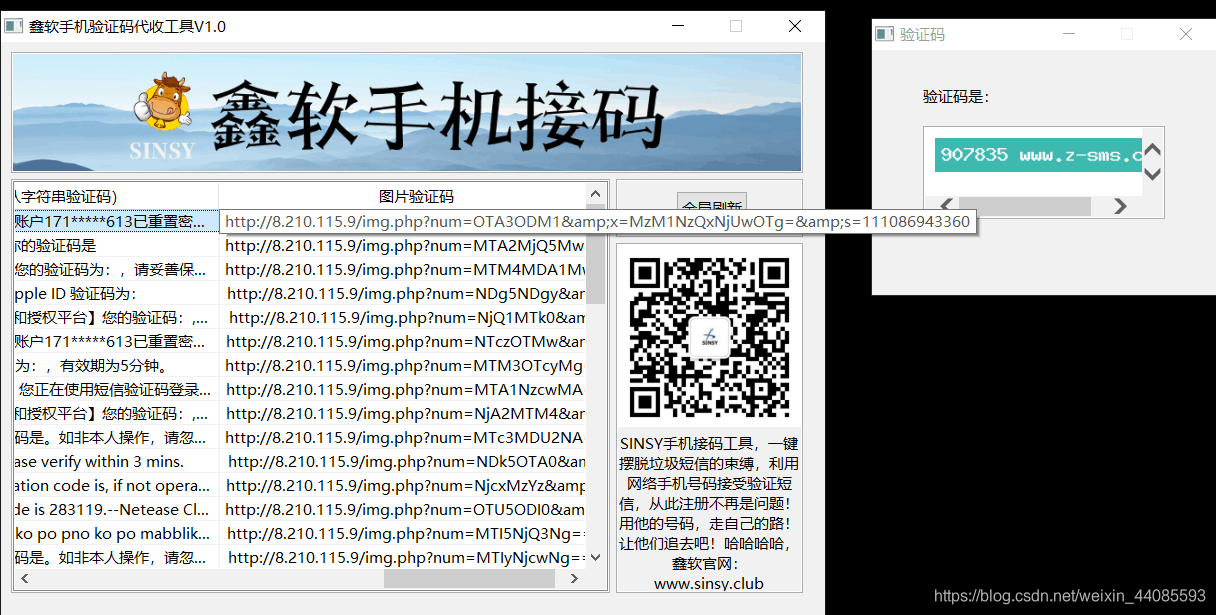1216x615 pixels.
Task: Click the table's vertical scrollbar thumb
Action: (596, 255)
